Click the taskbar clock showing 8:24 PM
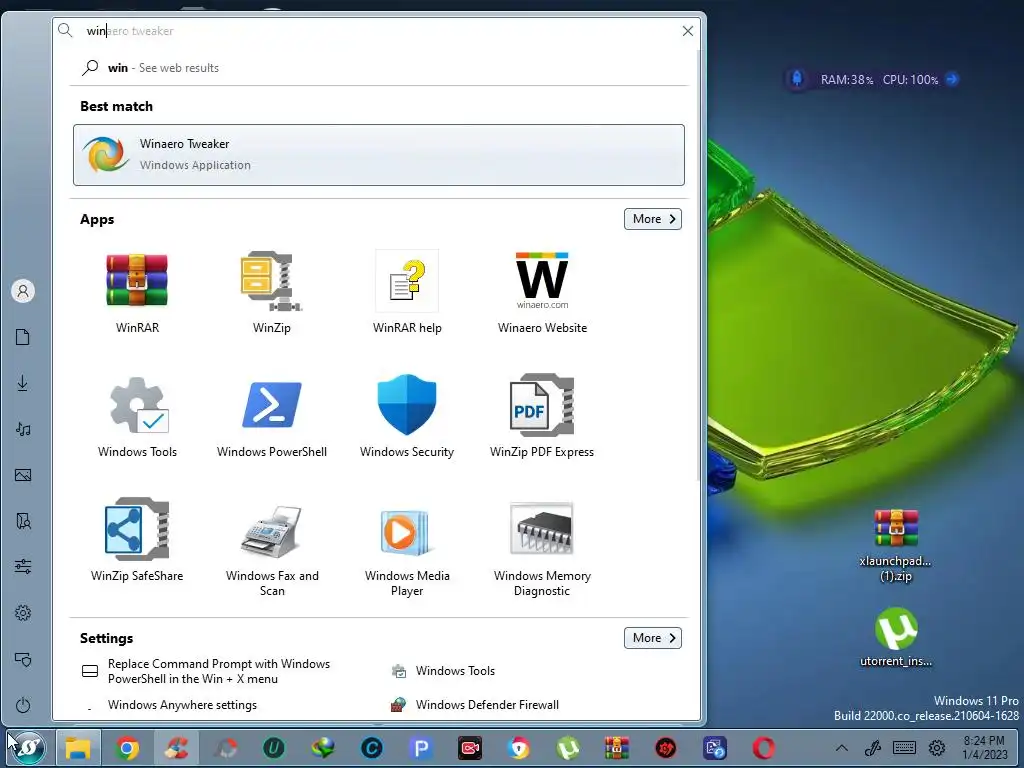Image resolution: width=1024 pixels, height=768 pixels. pos(985,748)
